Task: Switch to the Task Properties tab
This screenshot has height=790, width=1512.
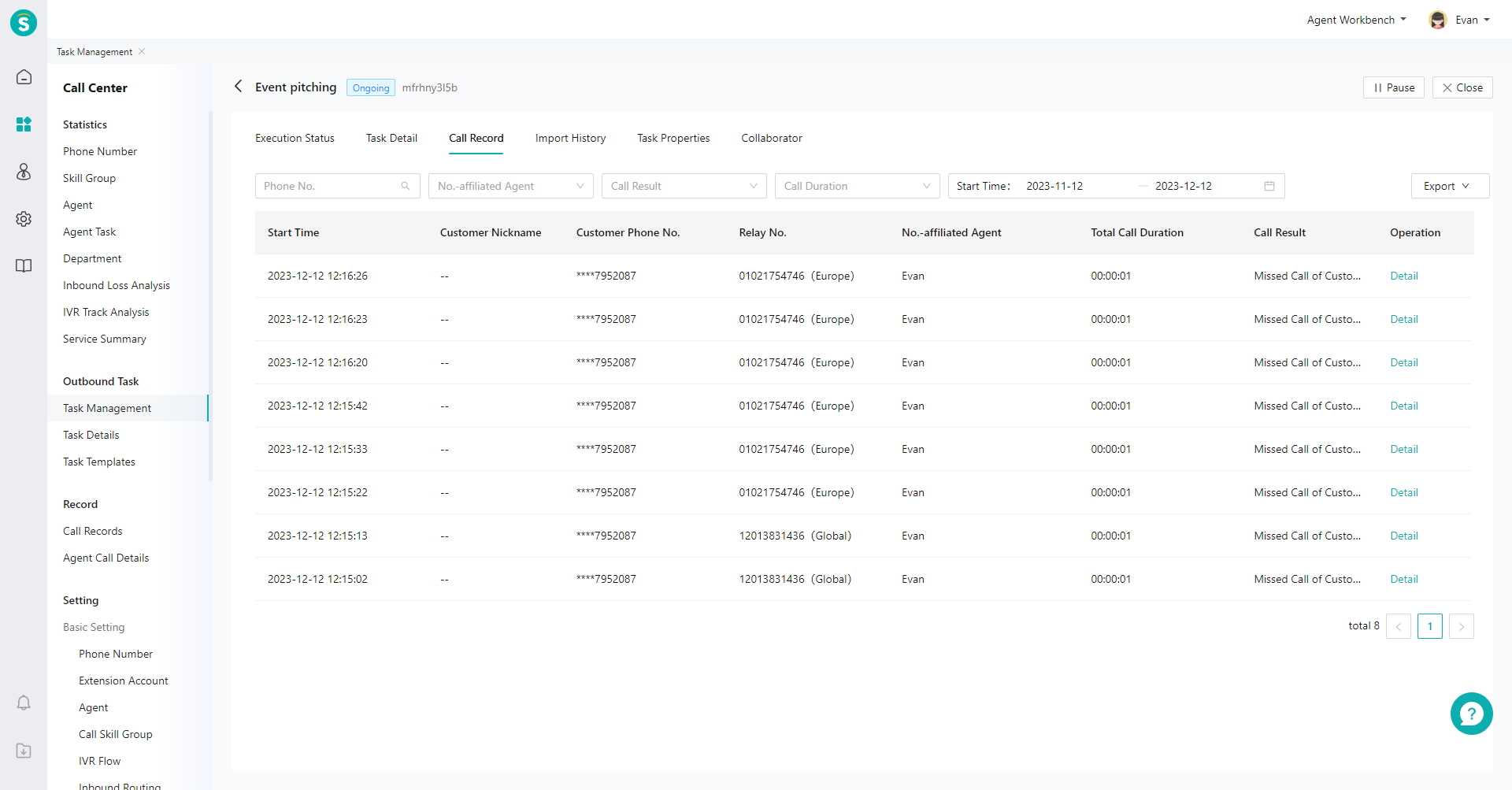Action: [x=673, y=138]
